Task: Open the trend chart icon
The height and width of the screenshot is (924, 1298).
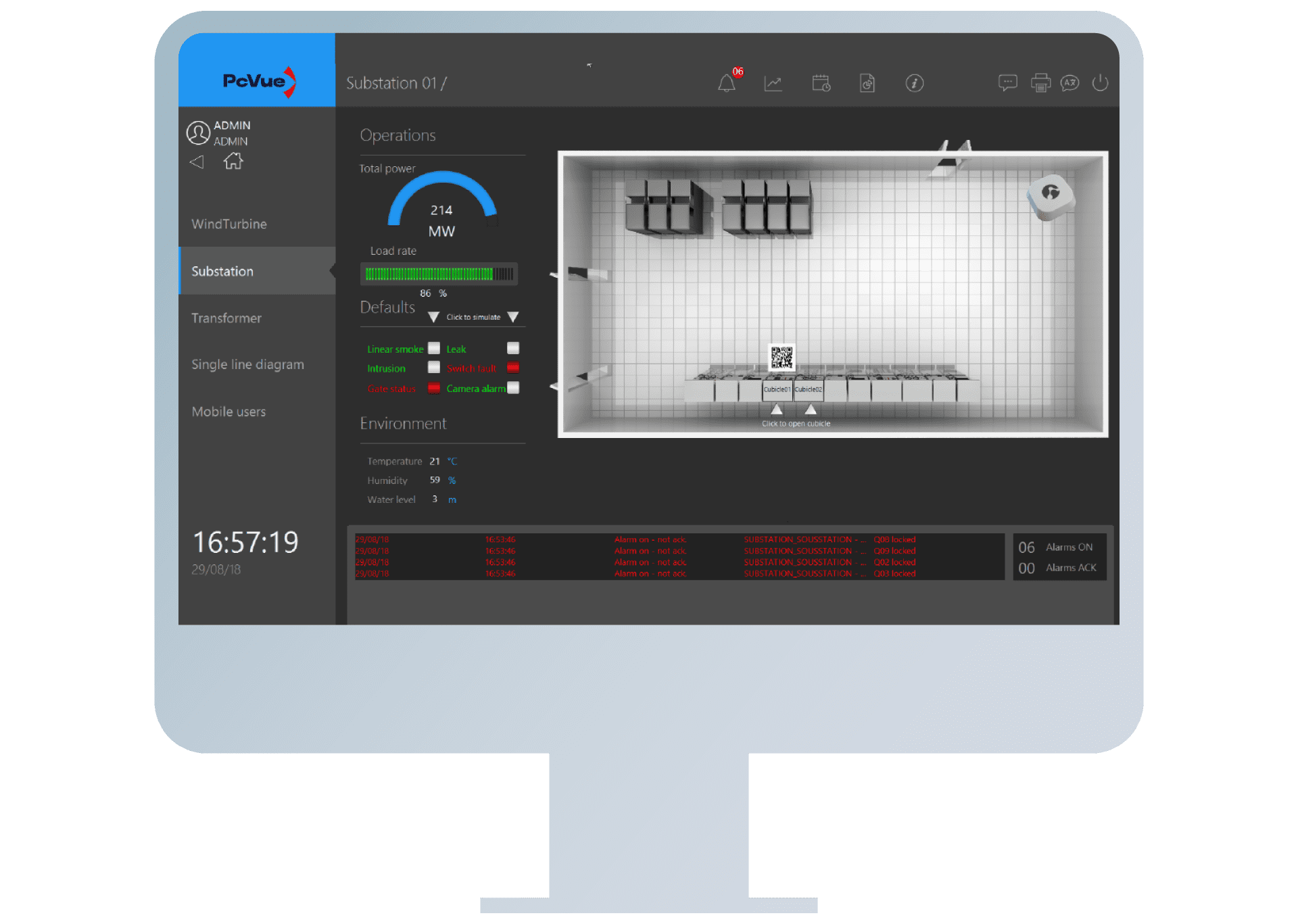Action: coord(773,83)
